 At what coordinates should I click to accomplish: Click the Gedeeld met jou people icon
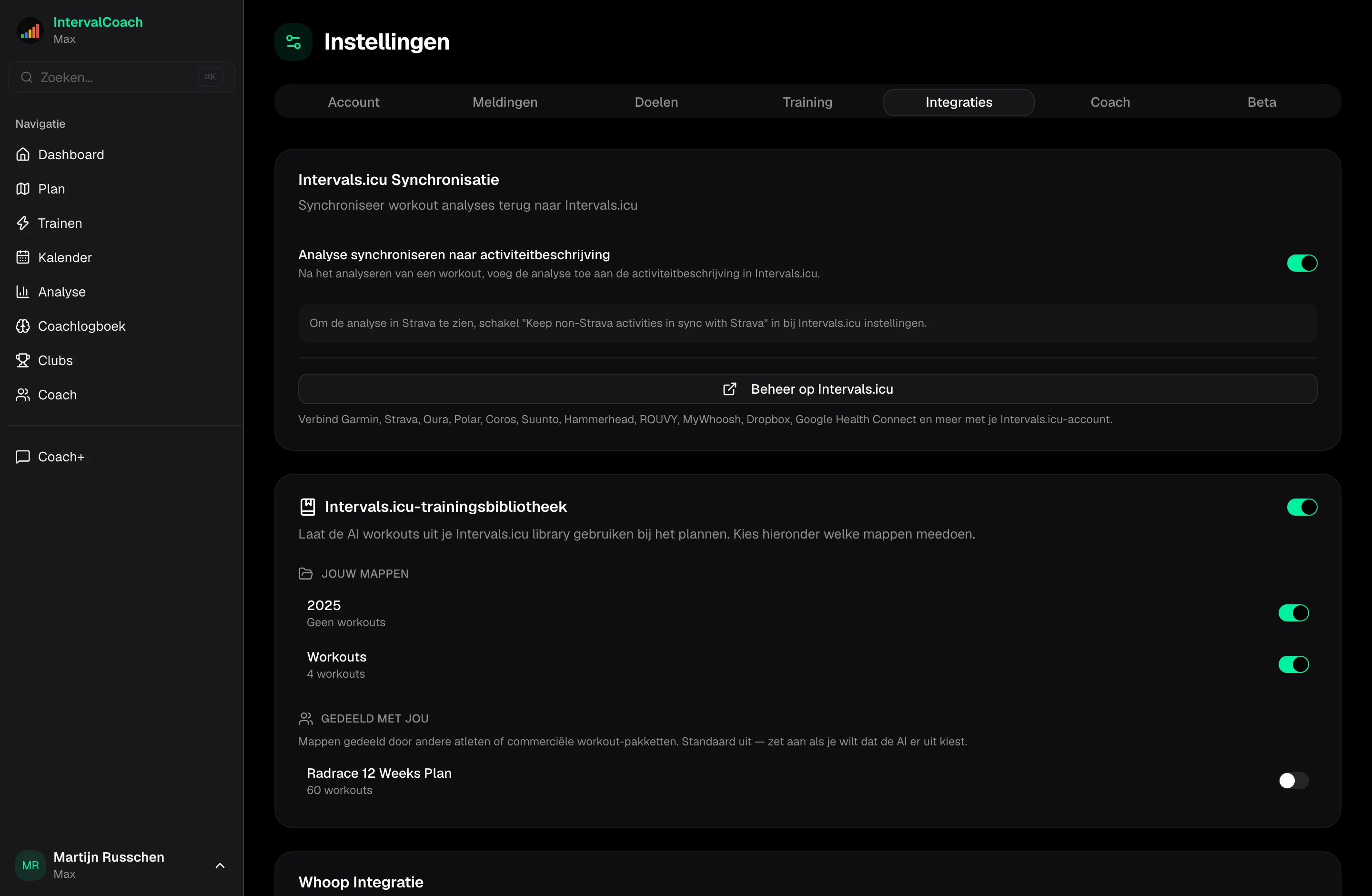click(305, 718)
